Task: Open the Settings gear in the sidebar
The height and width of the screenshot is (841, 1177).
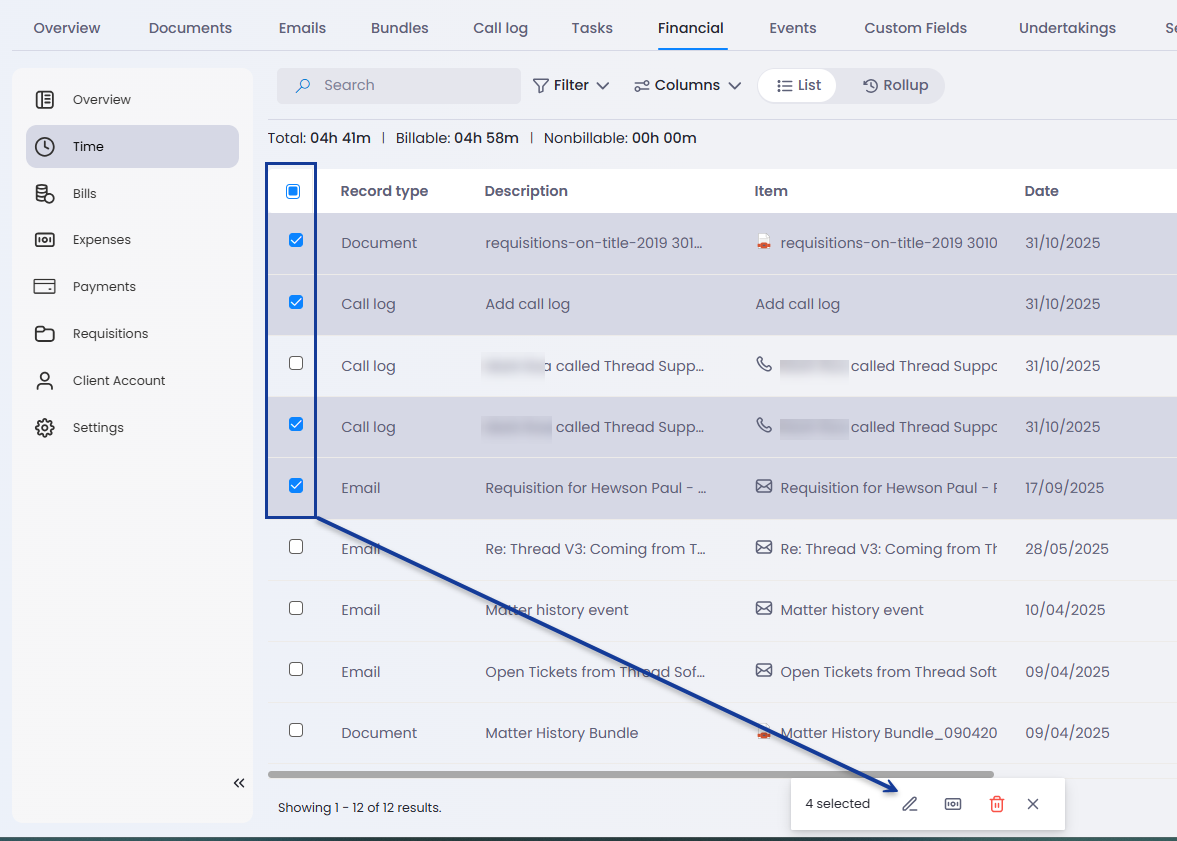Action: pos(98,427)
